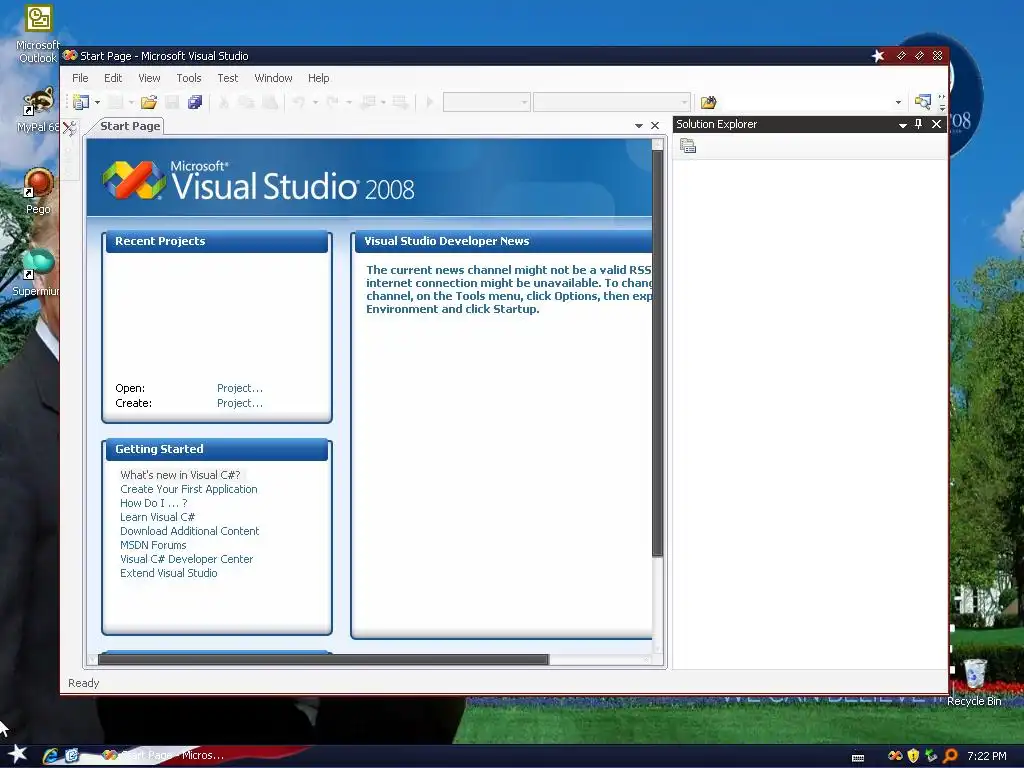Open the View menu
This screenshot has width=1024, height=768.
pos(149,78)
